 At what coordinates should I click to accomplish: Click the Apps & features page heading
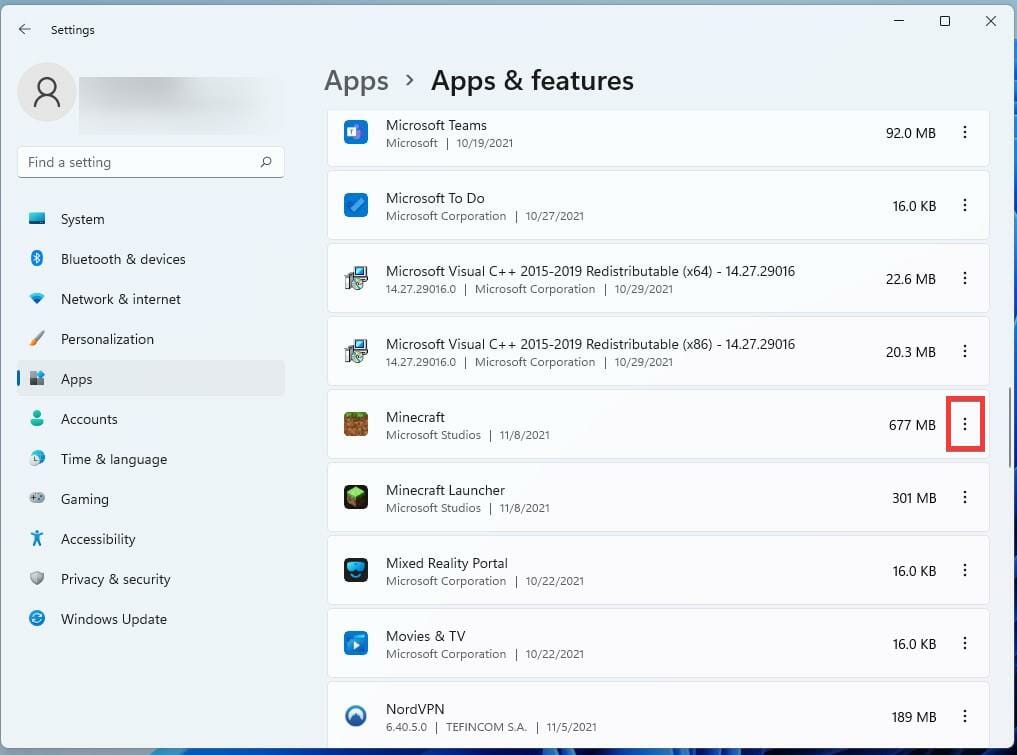coord(532,81)
